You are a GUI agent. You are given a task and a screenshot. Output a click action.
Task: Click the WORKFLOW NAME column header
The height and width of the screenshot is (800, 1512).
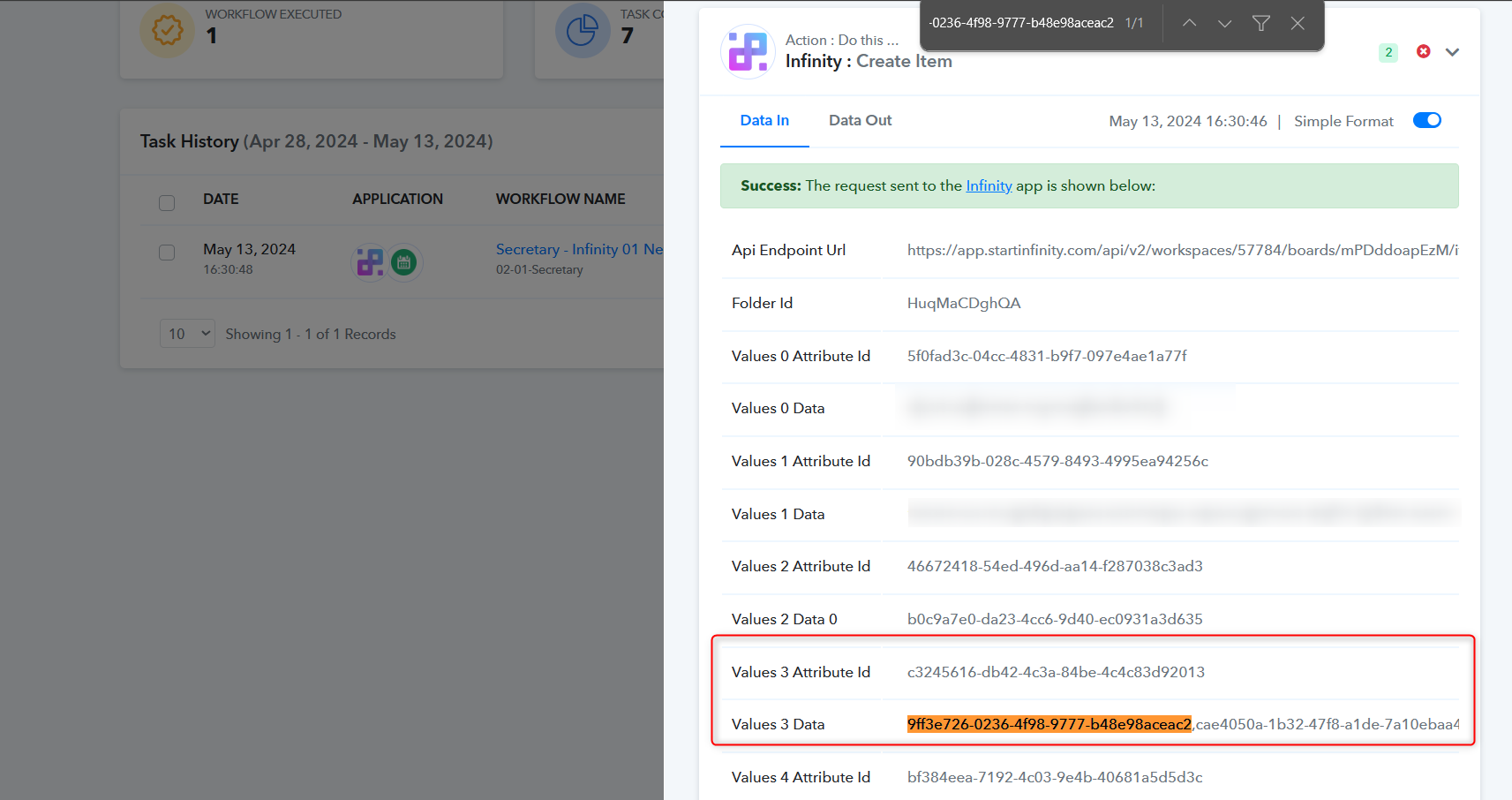560,200
